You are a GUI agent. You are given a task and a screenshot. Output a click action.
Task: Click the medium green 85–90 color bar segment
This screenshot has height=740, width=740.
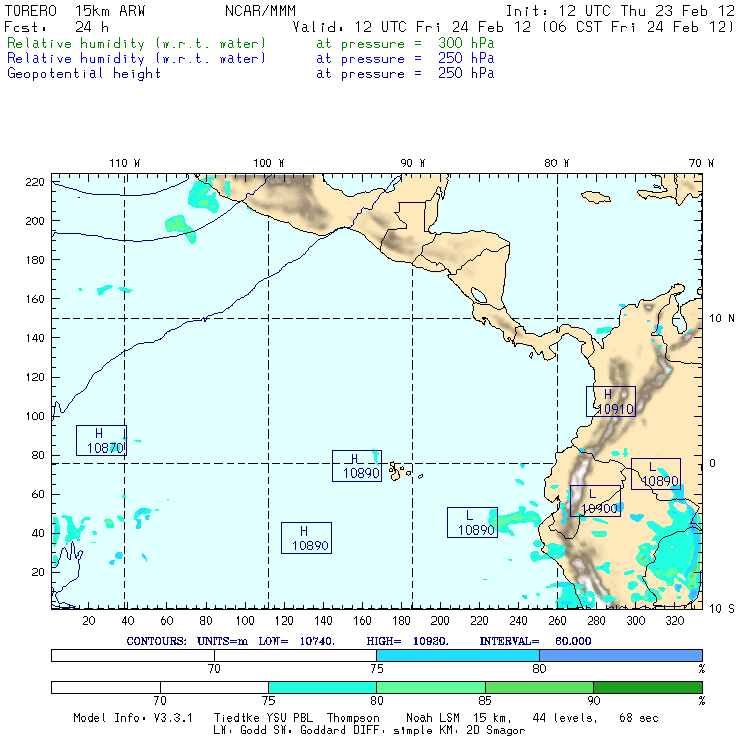(x=539, y=687)
